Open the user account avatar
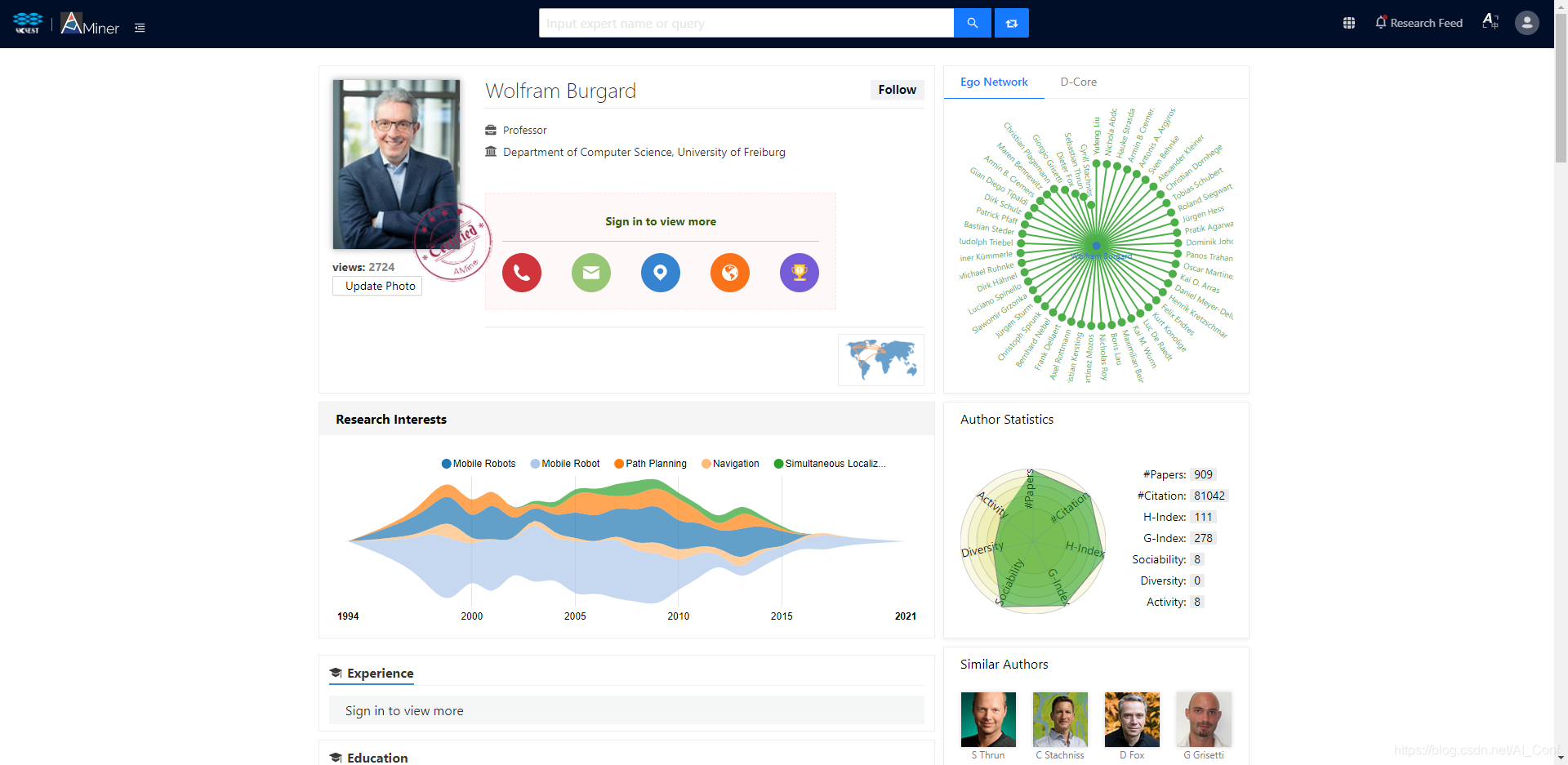This screenshot has height=765, width=1568. [x=1527, y=23]
